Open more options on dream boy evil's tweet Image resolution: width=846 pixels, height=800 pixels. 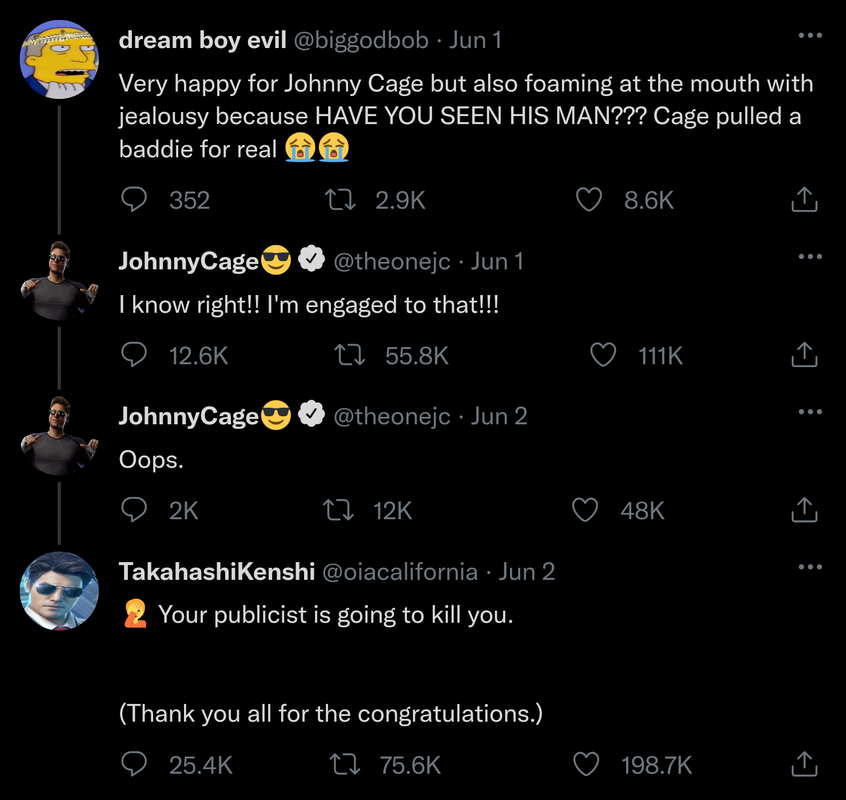coord(809,36)
